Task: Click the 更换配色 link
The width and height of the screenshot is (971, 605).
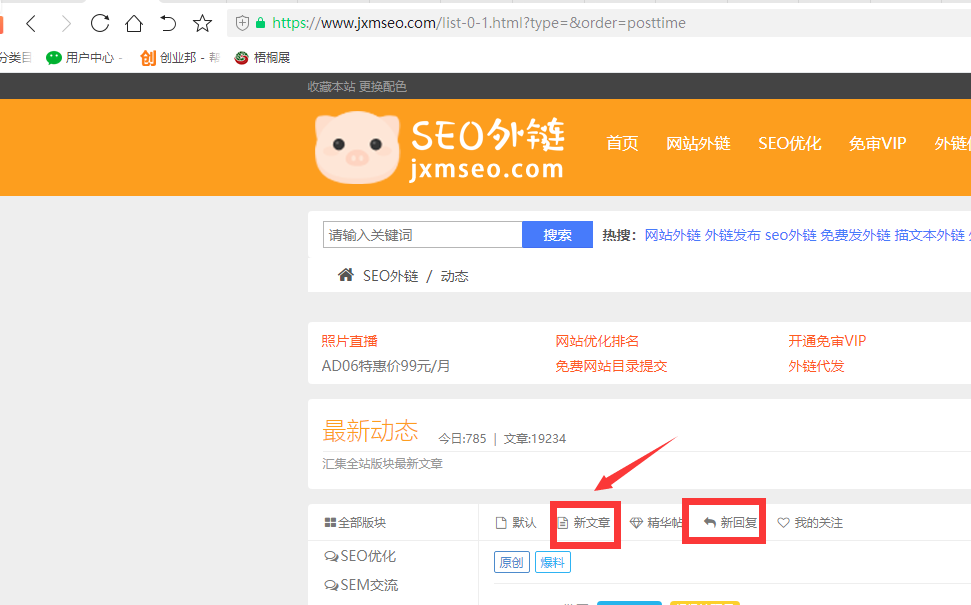Action: click(x=383, y=87)
